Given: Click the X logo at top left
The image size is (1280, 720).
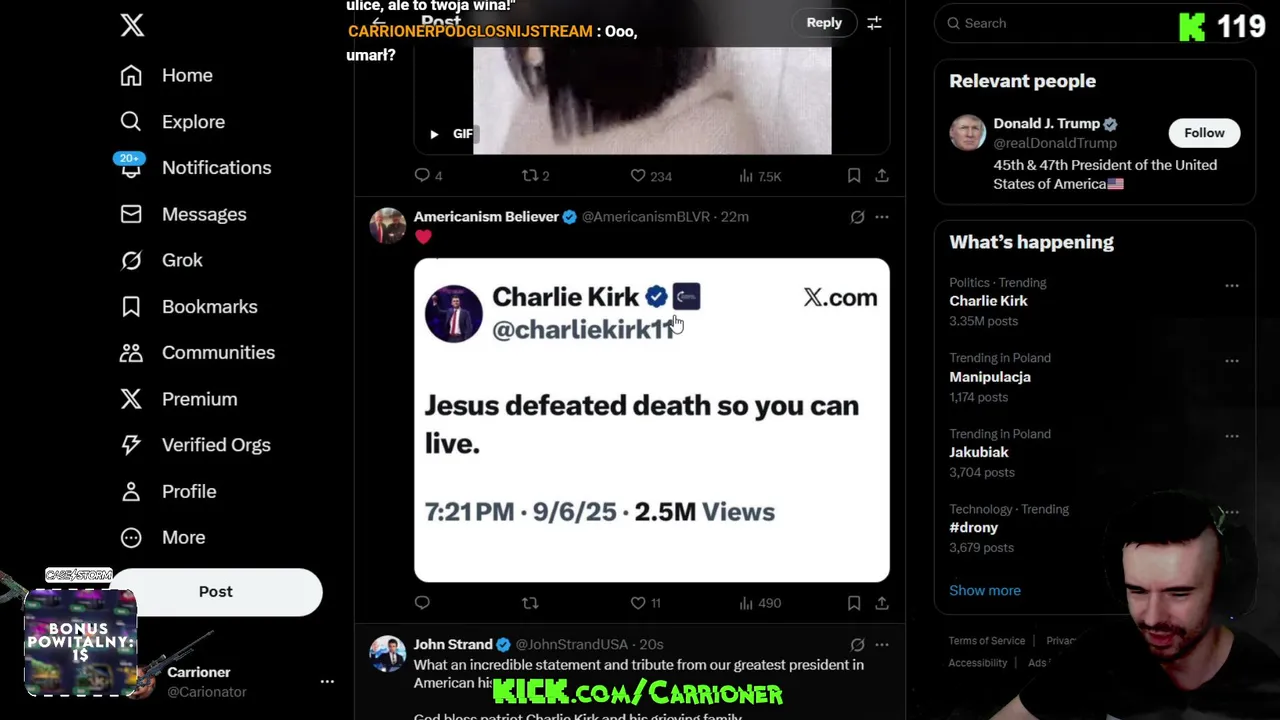Looking at the screenshot, I should click(132, 25).
